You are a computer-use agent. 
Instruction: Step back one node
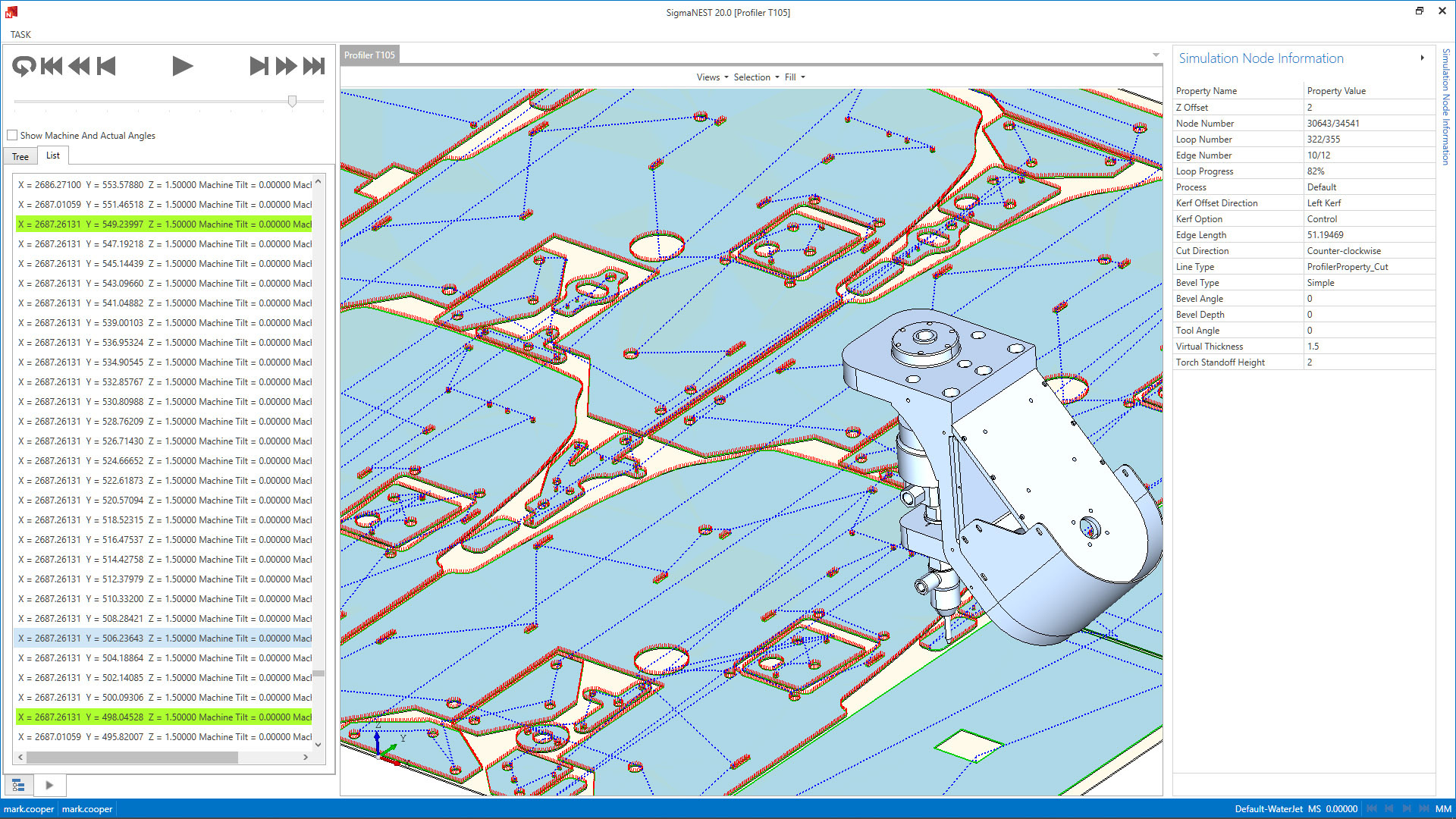tap(106, 67)
